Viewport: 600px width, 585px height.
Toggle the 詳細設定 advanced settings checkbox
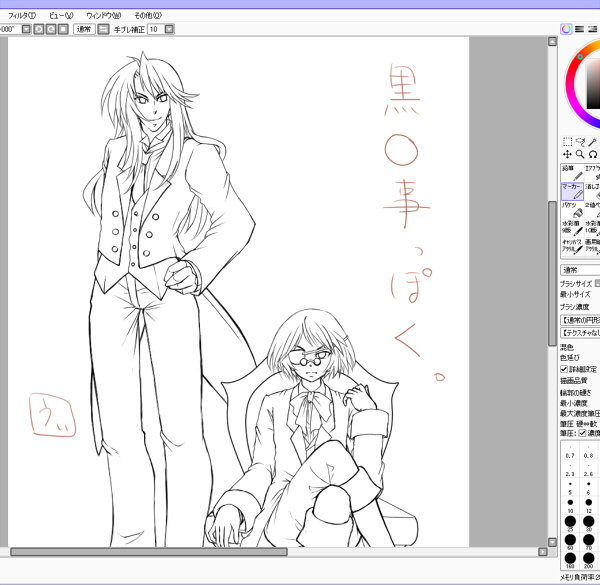click(x=564, y=369)
